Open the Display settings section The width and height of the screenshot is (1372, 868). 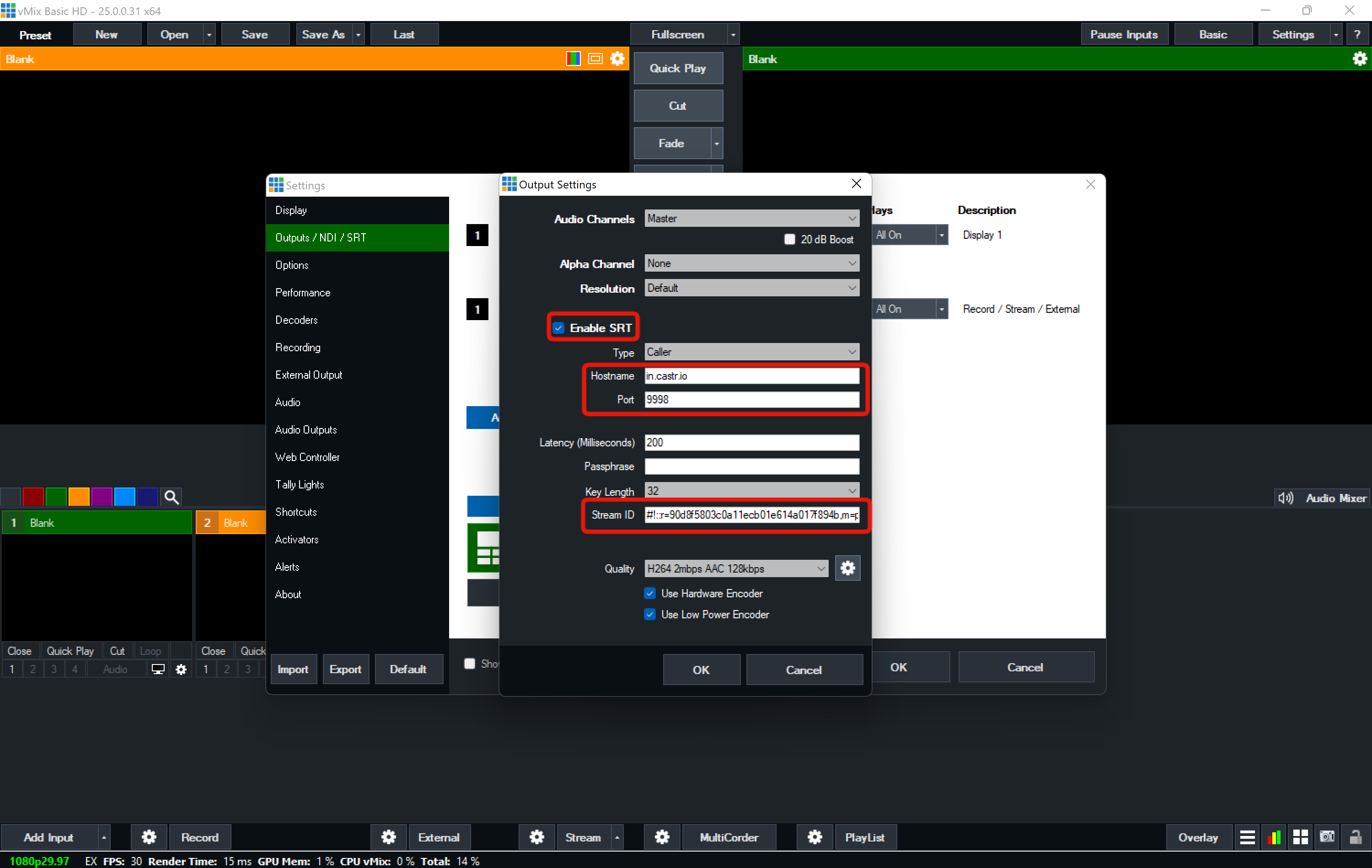click(x=291, y=210)
